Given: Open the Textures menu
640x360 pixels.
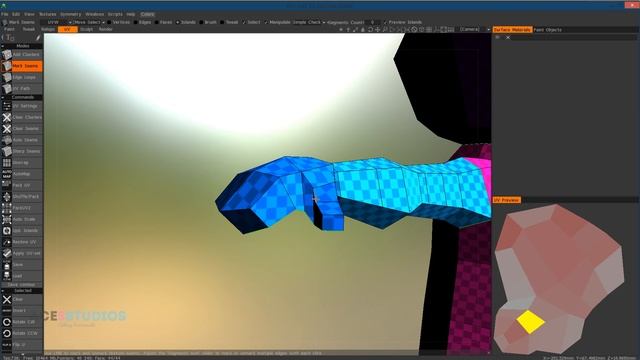Looking at the screenshot, I should point(47,14).
